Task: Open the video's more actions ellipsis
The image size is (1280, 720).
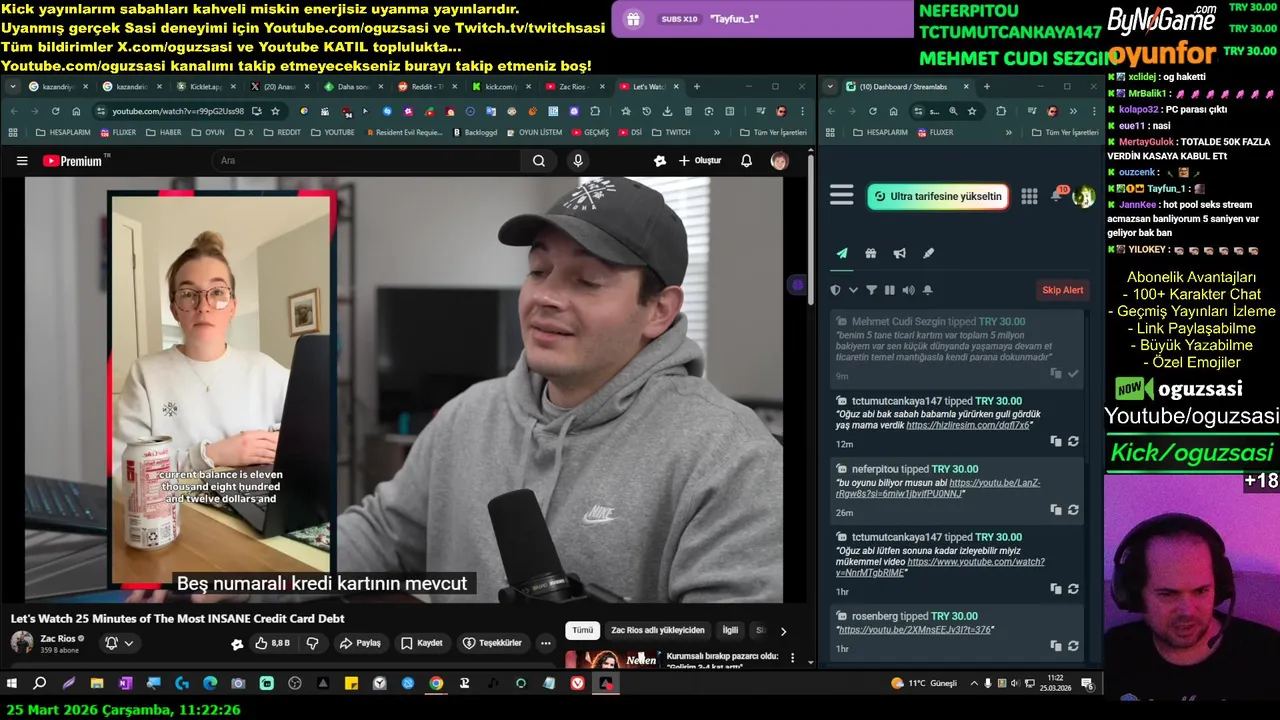Action: (x=546, y=643)
